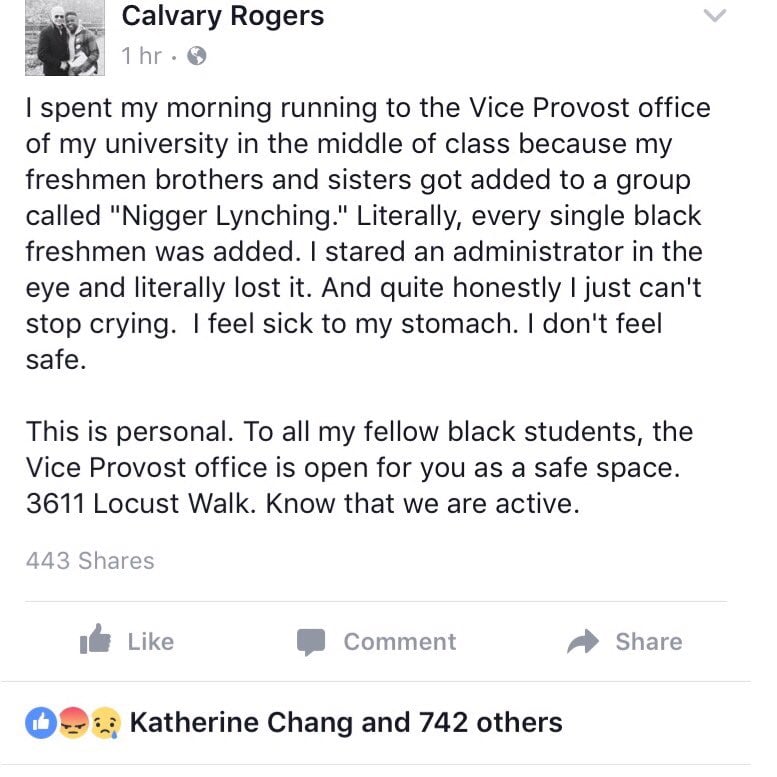This screenshot has height=777, width=777.
Task: Open Calvary Rogers' profile picture thumbnail
Action: click(x=65, y=38)
